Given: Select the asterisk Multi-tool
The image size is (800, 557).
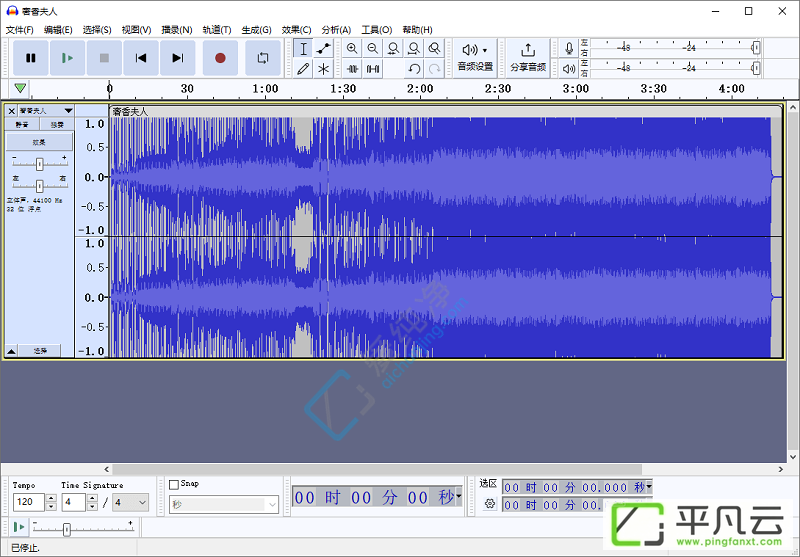Looking at the screenshot, I should (323, 68).
